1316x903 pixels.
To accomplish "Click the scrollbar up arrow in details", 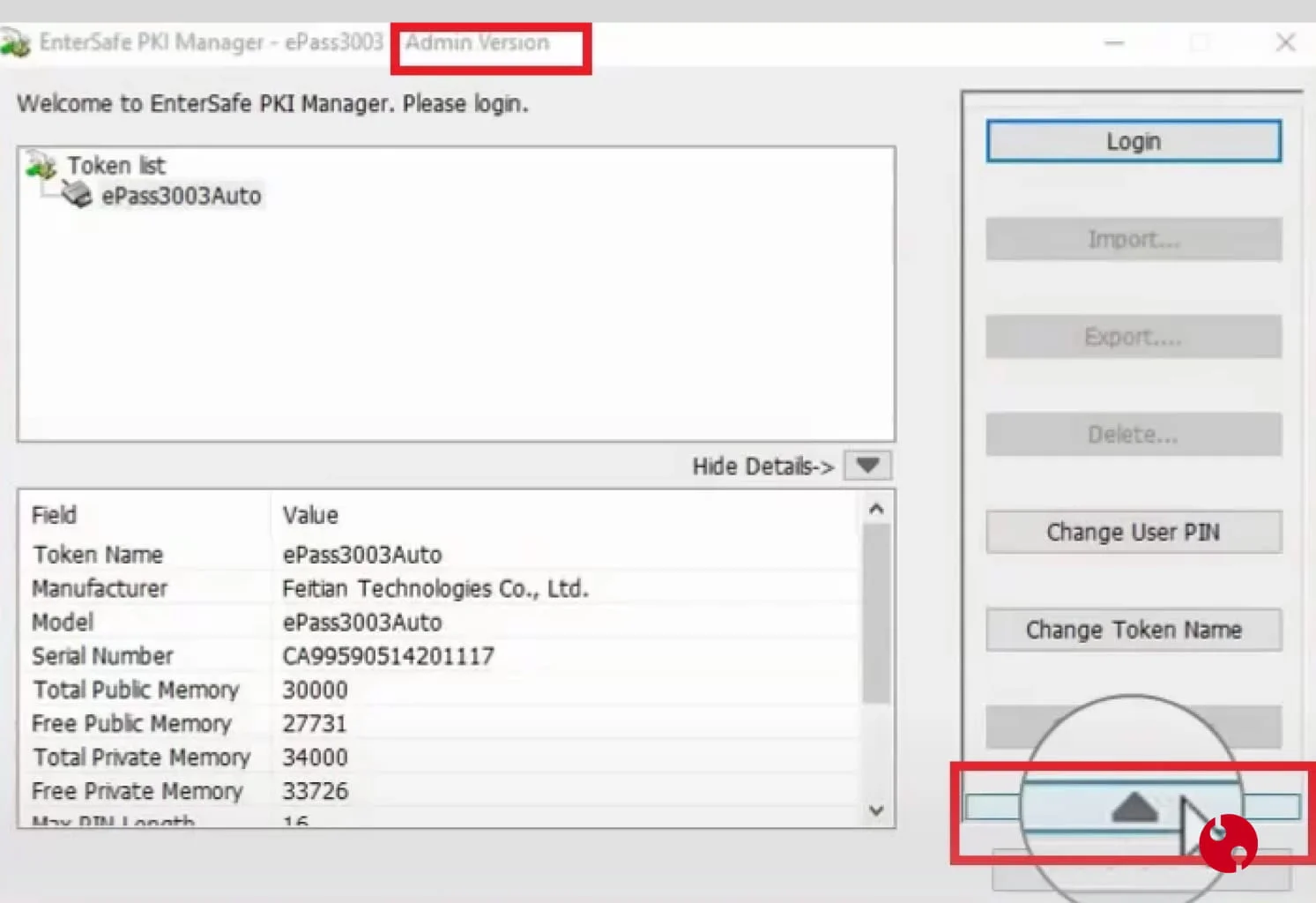I will click(x=876, y=509).
